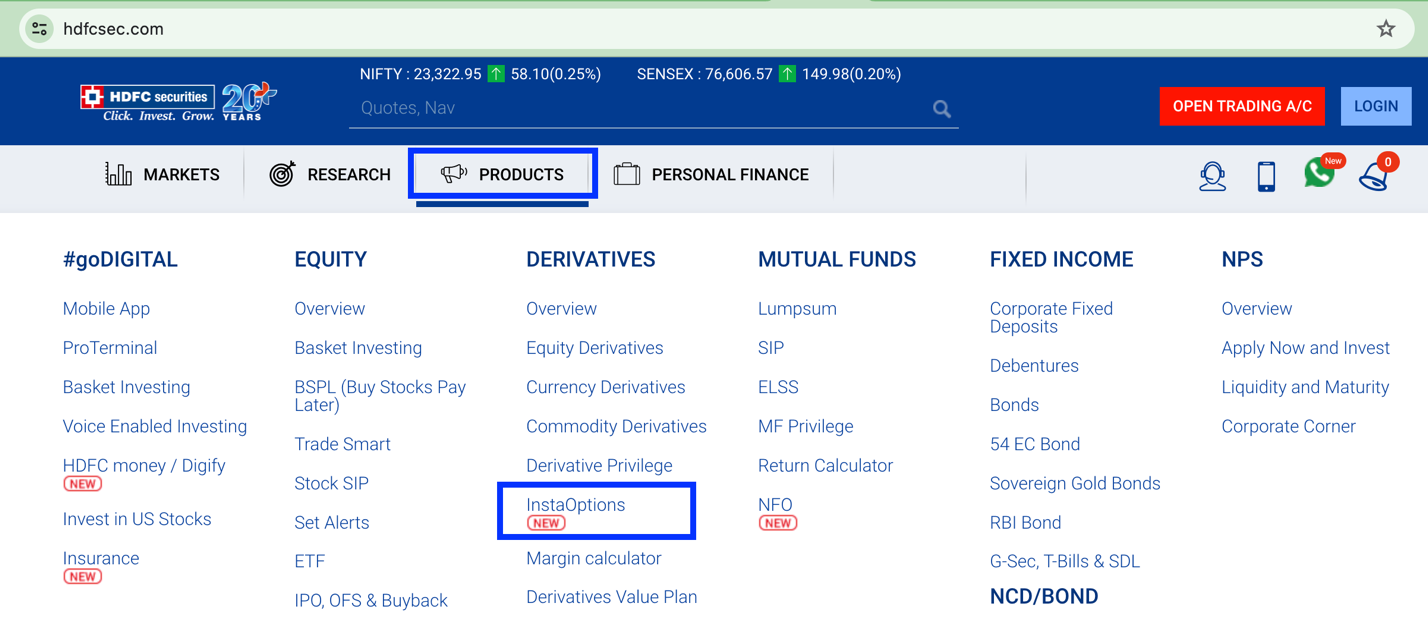Bookmark page with star icon
Screen dimensions: 1428x621
point(1385,29)
